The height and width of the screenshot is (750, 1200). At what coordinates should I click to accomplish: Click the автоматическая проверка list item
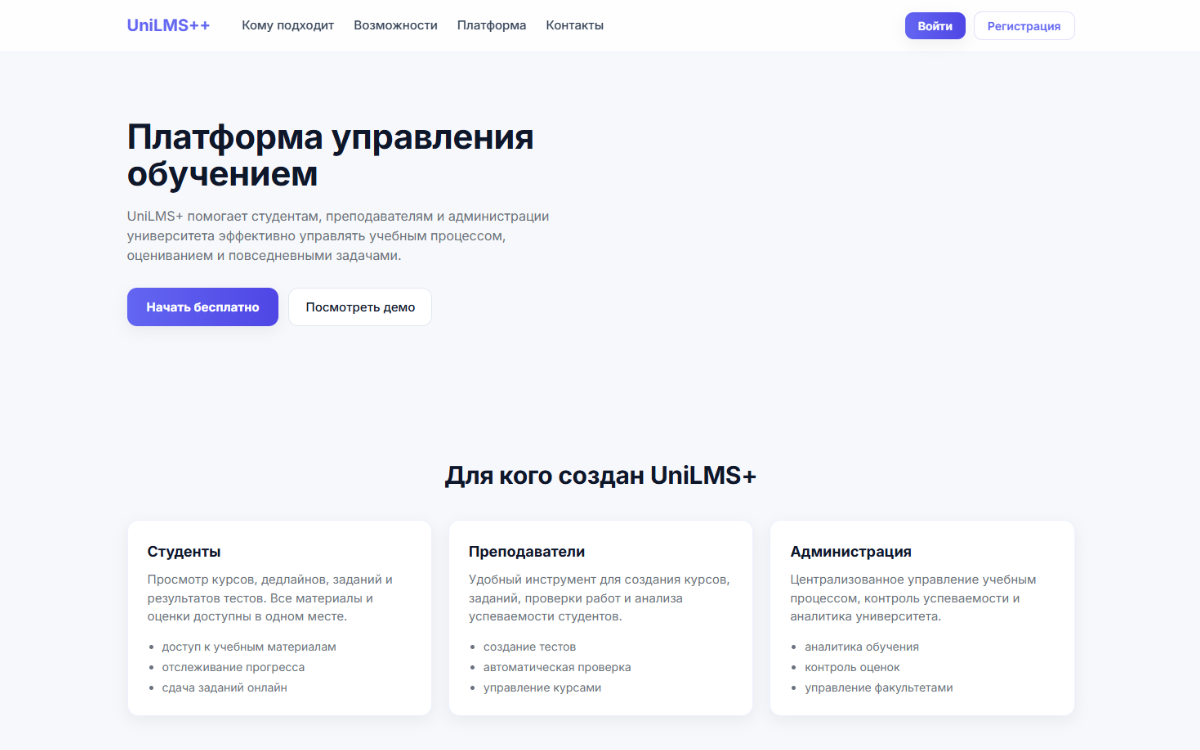557,667
